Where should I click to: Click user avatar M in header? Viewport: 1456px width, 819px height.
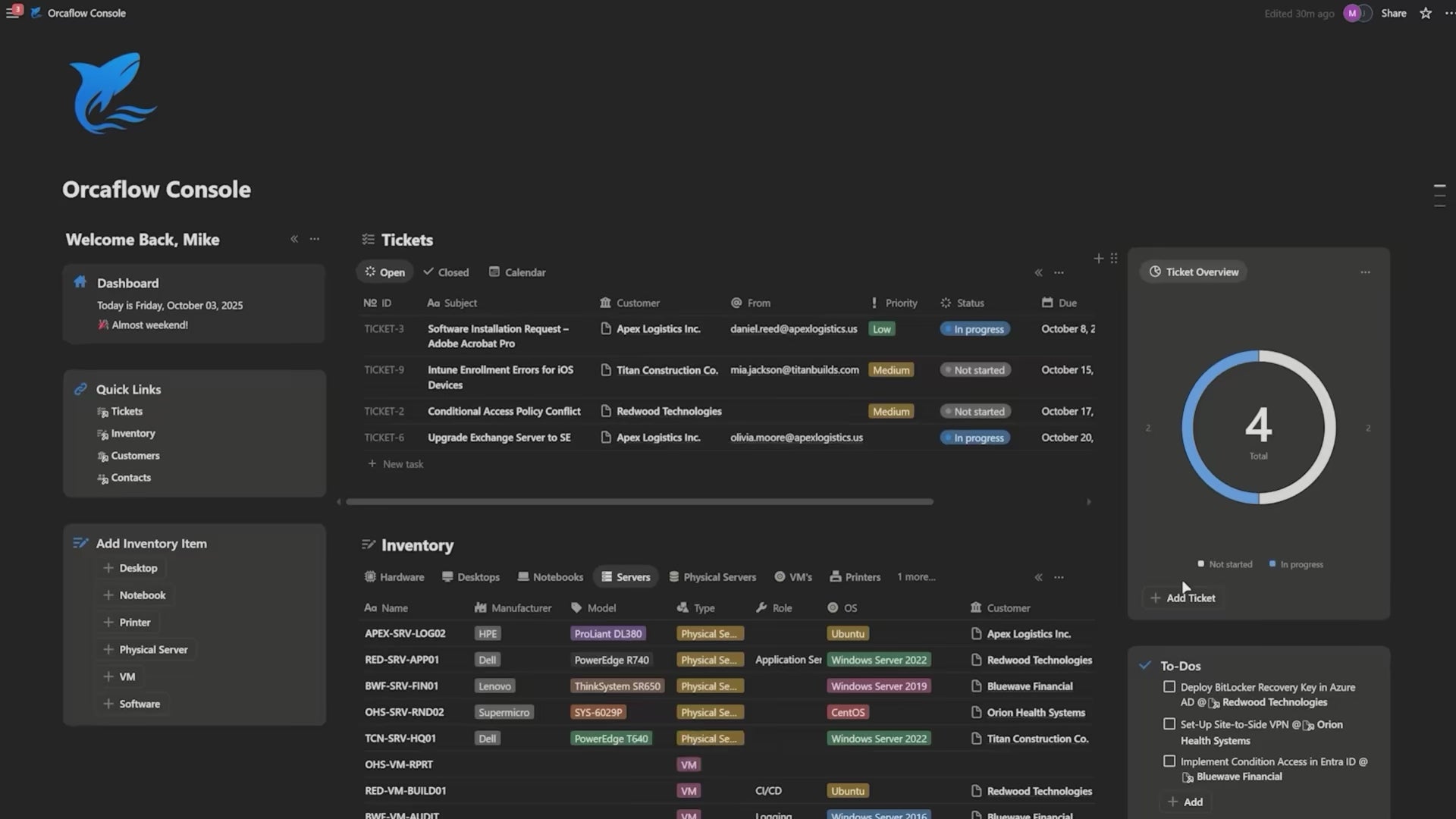click(1351, 13)
